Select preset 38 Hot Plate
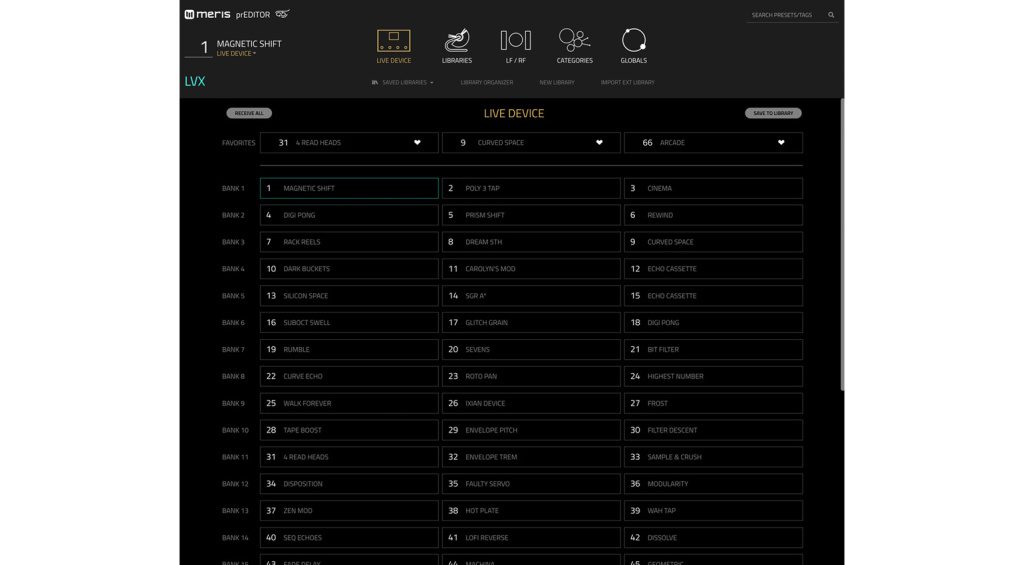Viewport: 1024px width, 565px height. (531, 511)
